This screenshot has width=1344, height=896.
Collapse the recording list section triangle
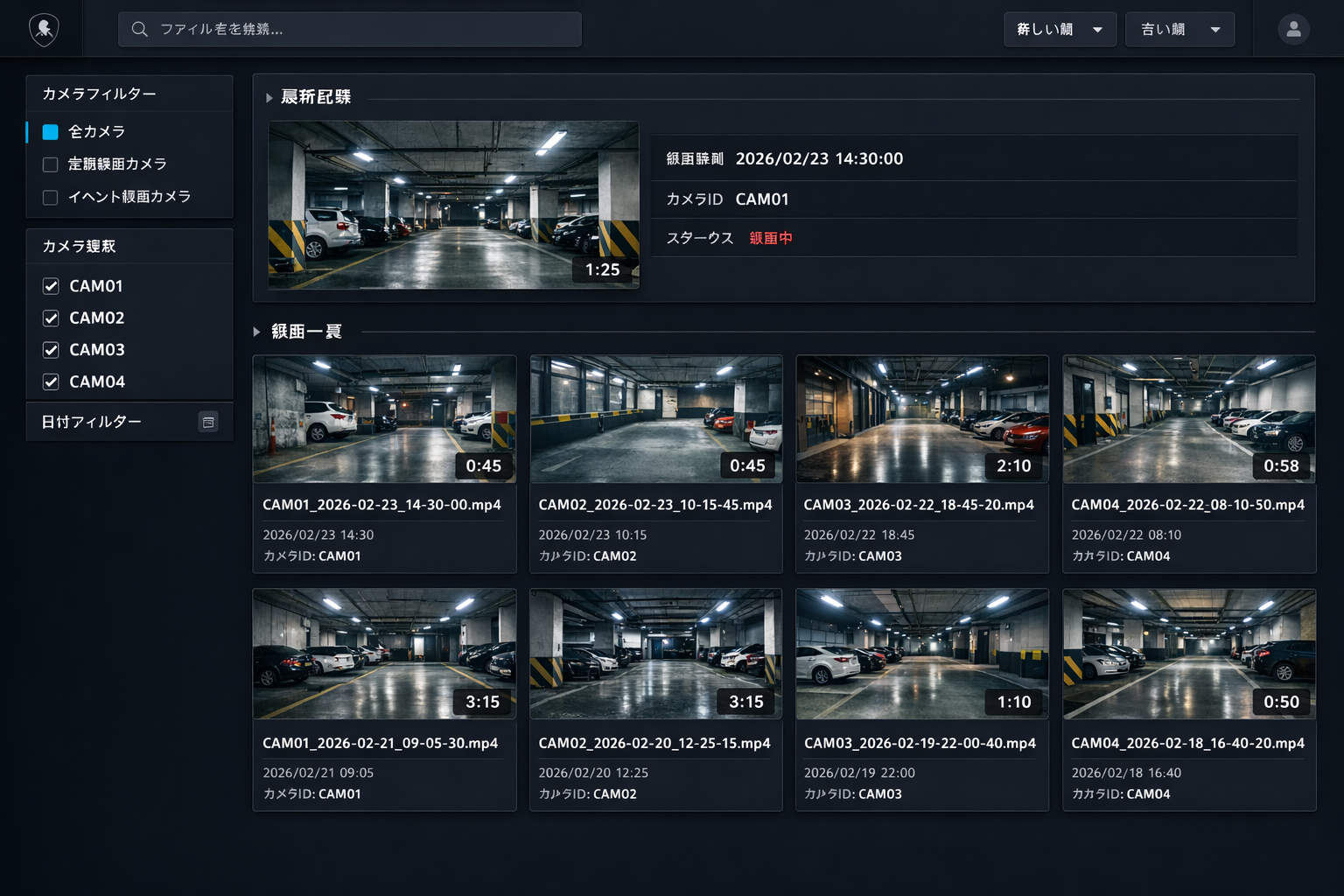click(x=256, y=332)
